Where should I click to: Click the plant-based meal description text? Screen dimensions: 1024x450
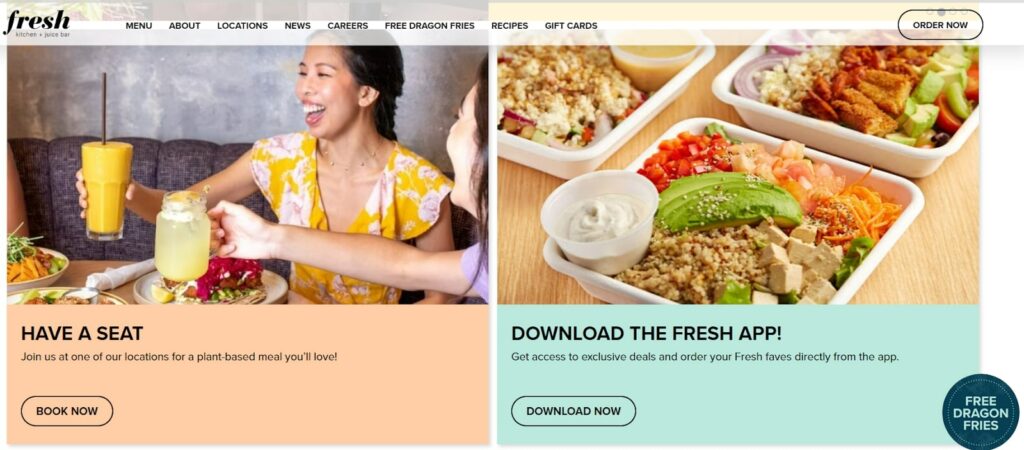[x=179, y=357]
